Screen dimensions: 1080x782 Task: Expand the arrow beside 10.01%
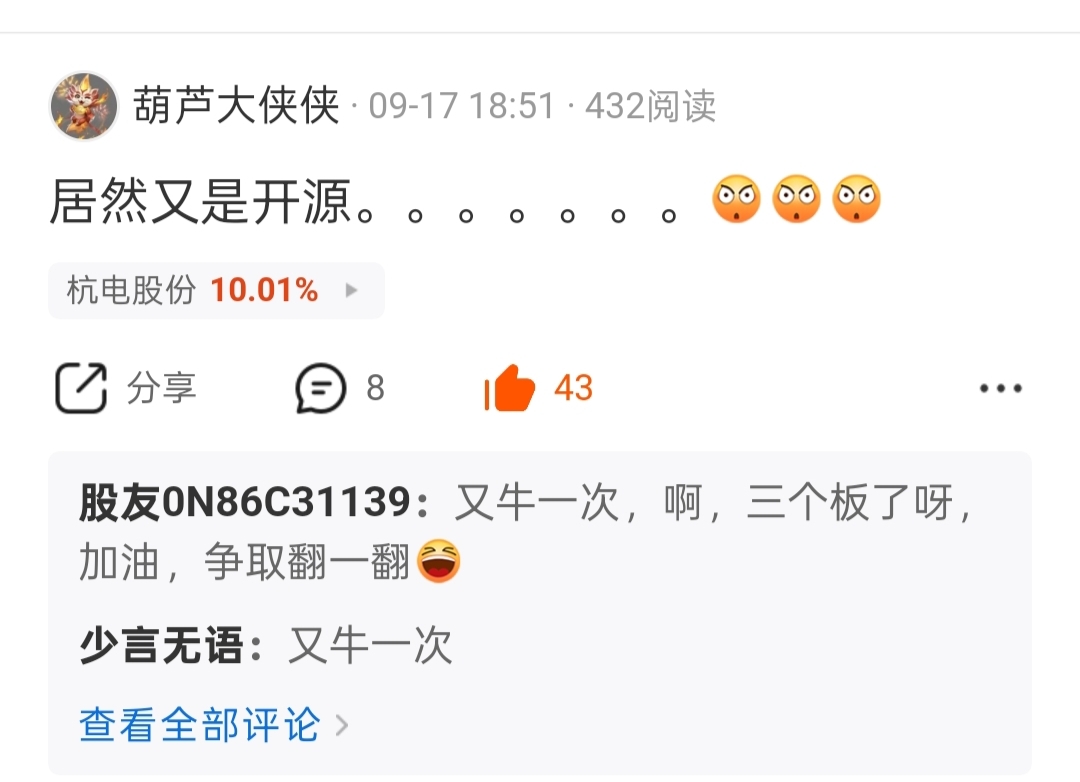pyautogui.click(x=351, y=290)
